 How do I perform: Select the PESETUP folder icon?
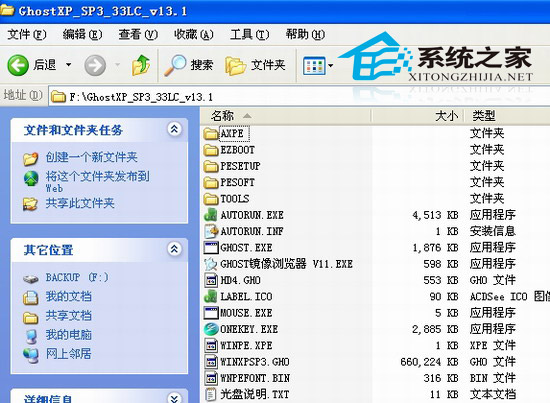click(211, 166)
